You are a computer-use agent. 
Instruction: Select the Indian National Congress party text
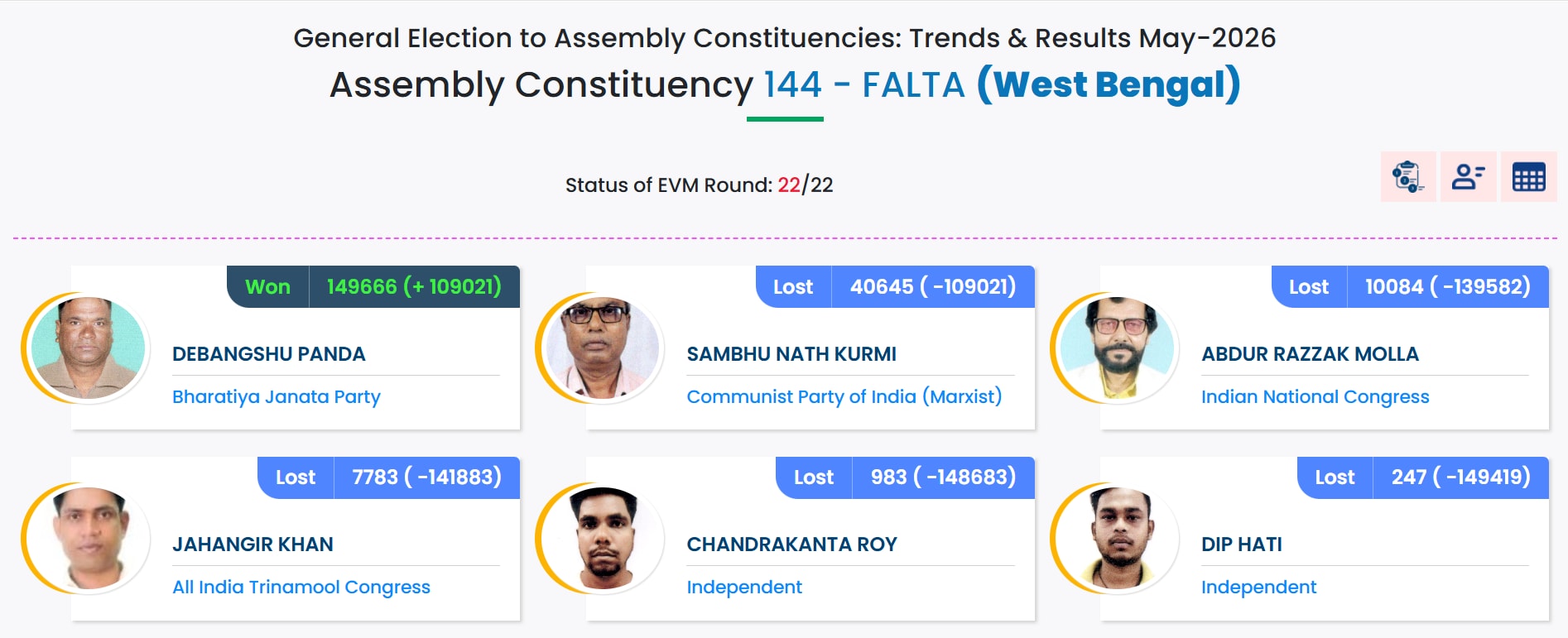click(1315, 397)
